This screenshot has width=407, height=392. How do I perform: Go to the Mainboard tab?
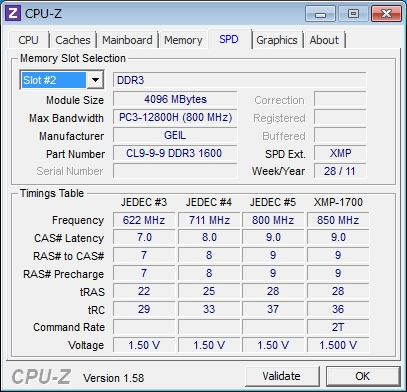[127, 40]
